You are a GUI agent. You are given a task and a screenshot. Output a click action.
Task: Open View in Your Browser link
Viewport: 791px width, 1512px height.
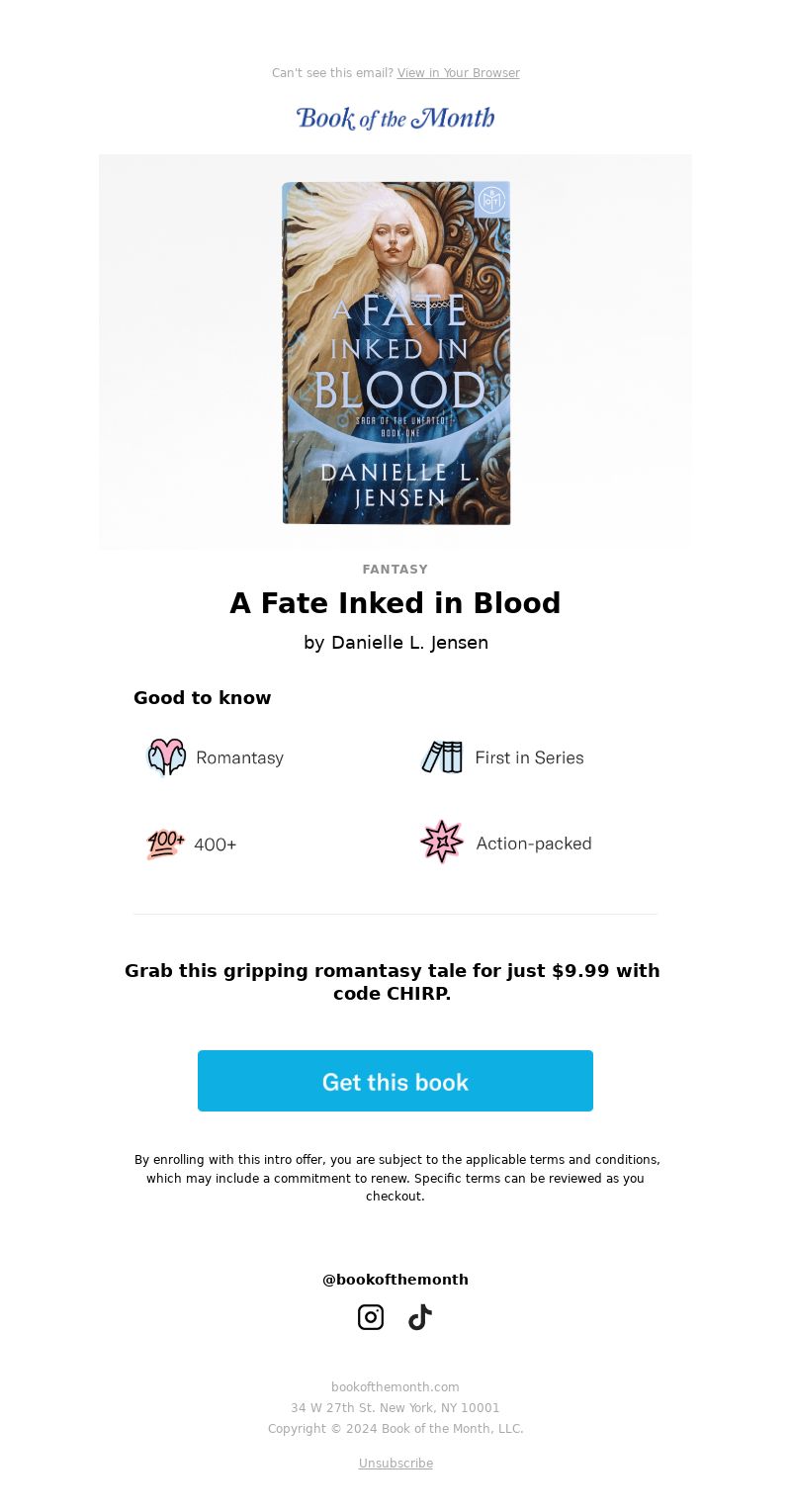[459, 73]
